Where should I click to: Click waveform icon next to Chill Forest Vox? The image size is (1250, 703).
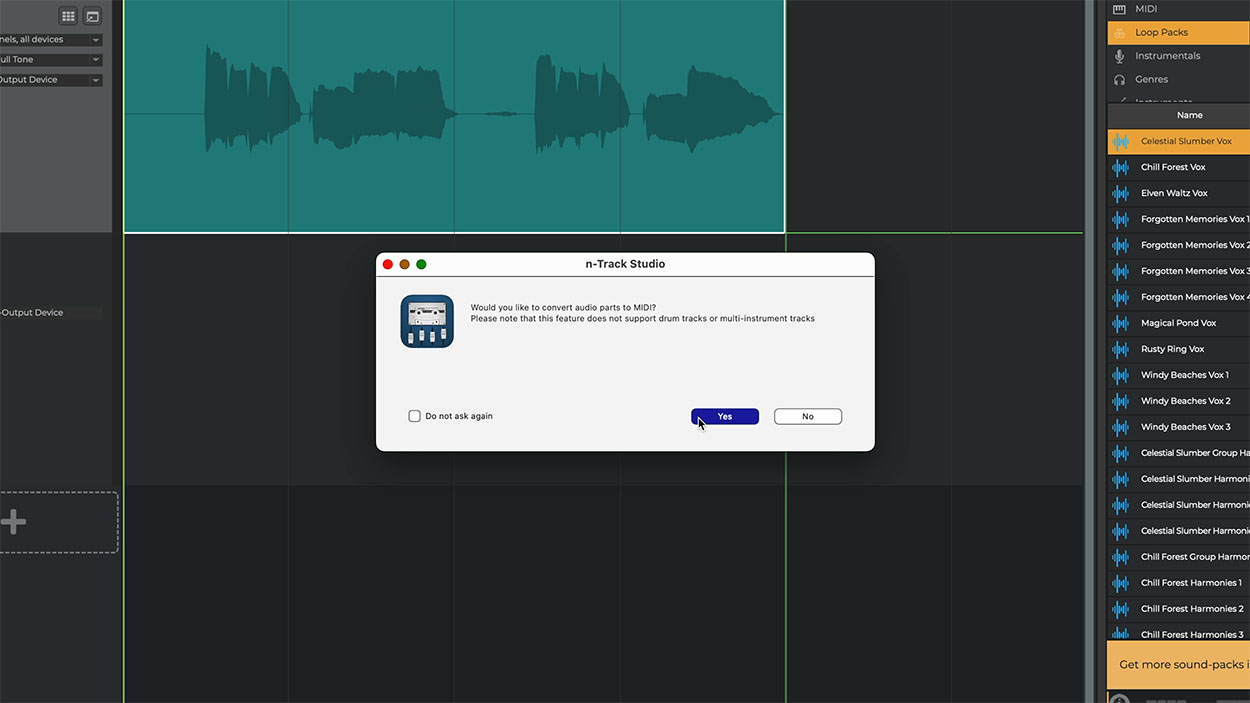[1120, 167]
